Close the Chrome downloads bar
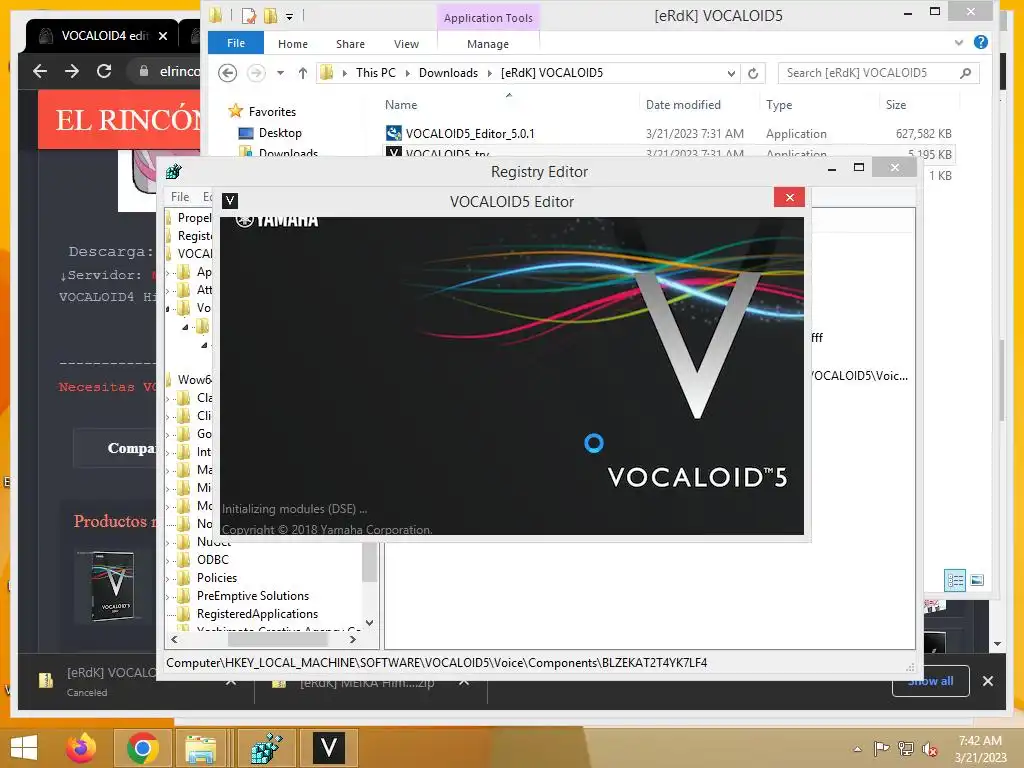 click(987, 681)
